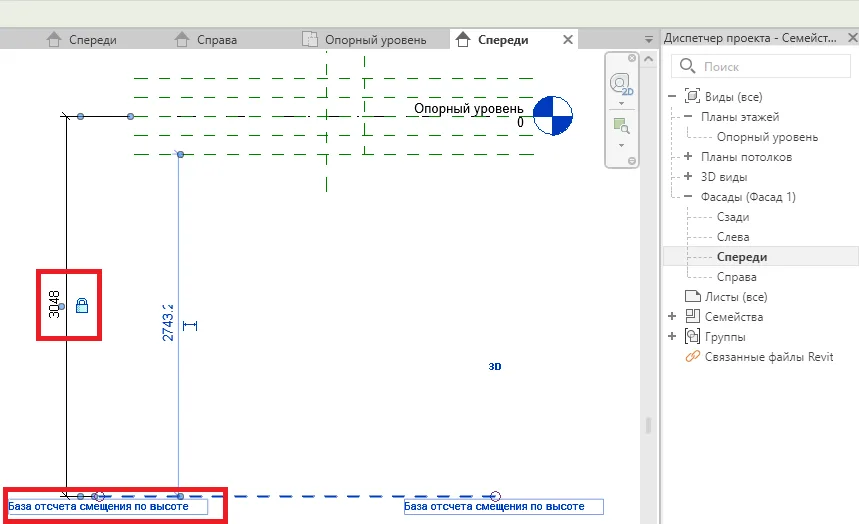The image size is (859, 524).
Task: Expand the 3D виды tree node
Action: (688, 177)
